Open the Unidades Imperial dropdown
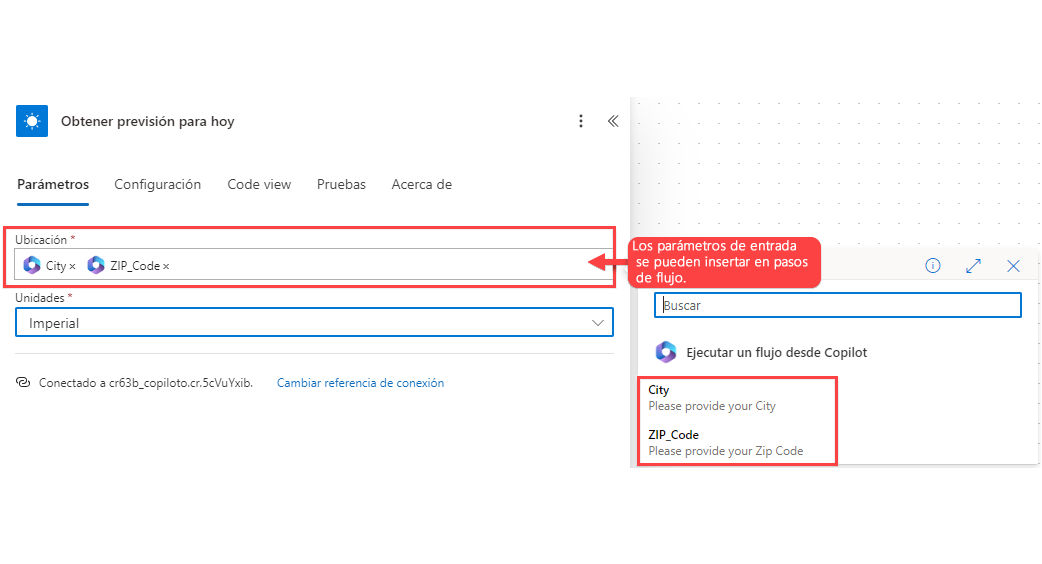The image size is (1042, 564). click(314, 323)
